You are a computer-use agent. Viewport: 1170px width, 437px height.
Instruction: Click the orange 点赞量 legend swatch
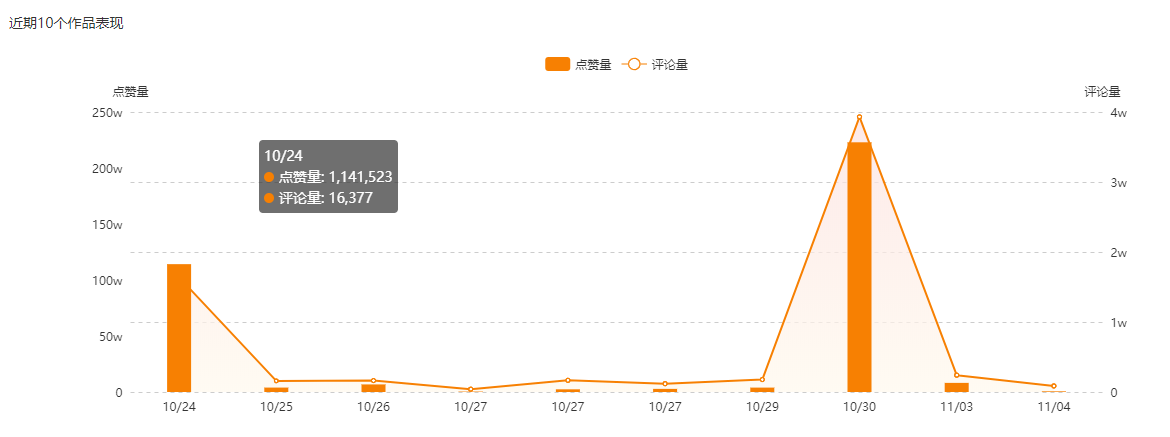point(557,65)
